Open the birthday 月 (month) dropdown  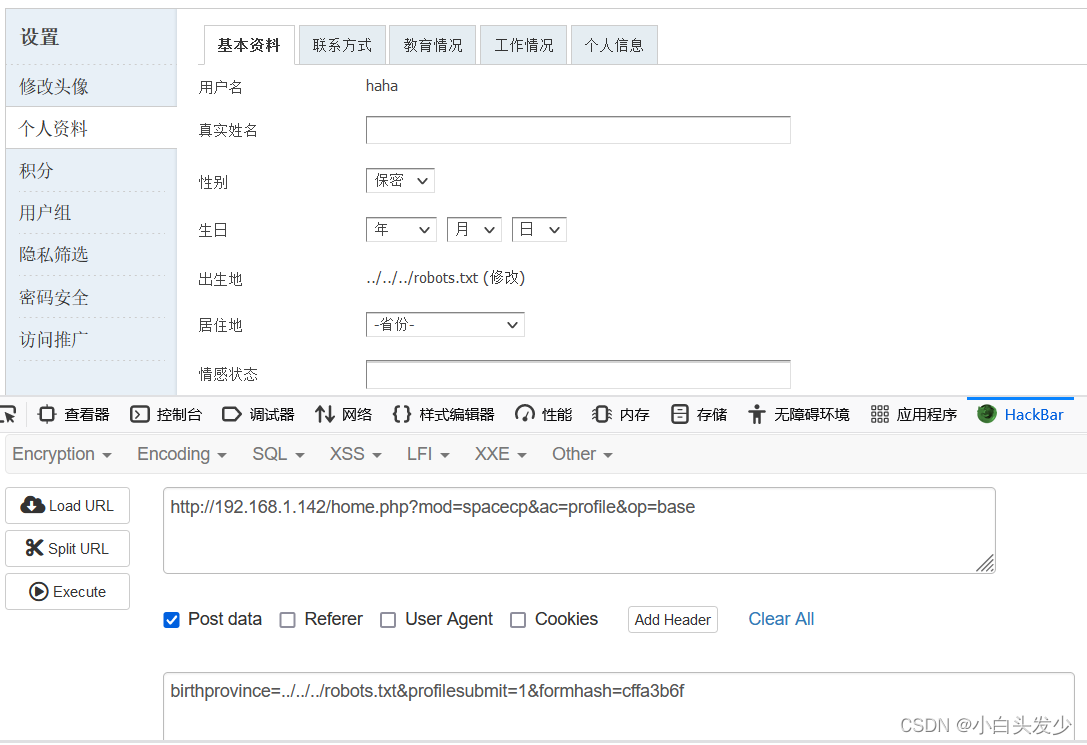(474, 229)
